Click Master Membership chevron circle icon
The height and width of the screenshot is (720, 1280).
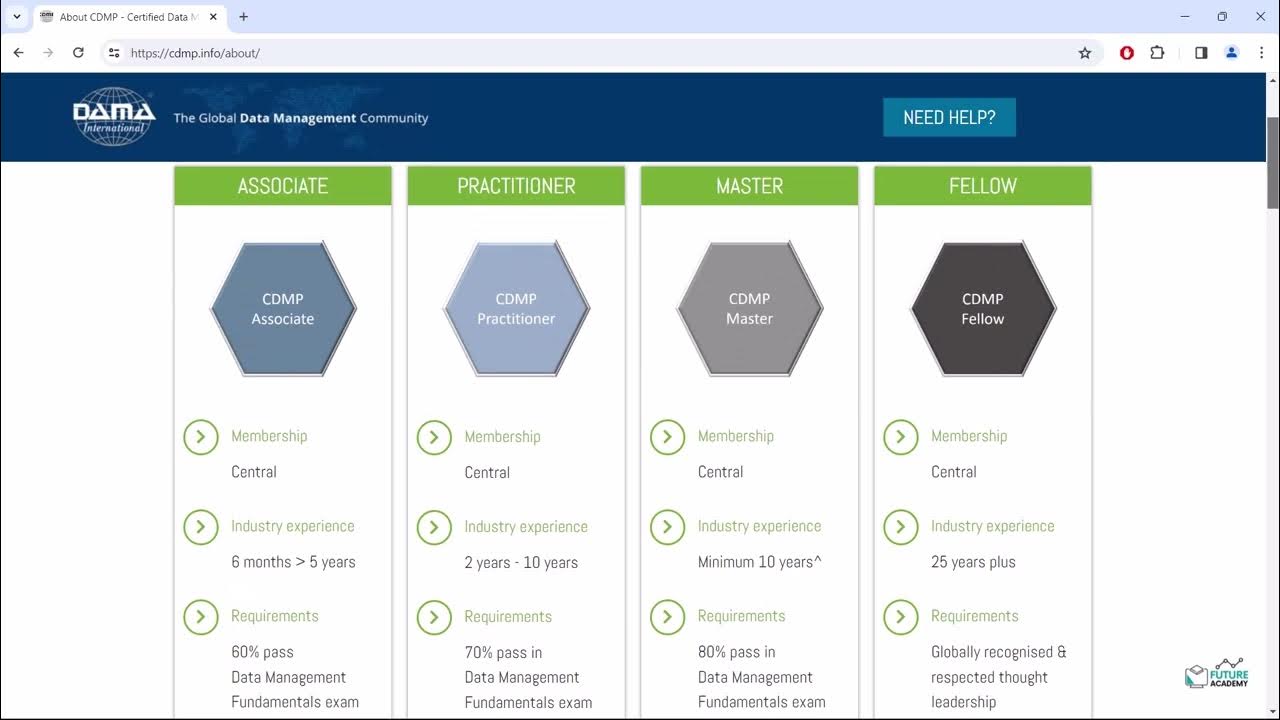pos(667,437)
